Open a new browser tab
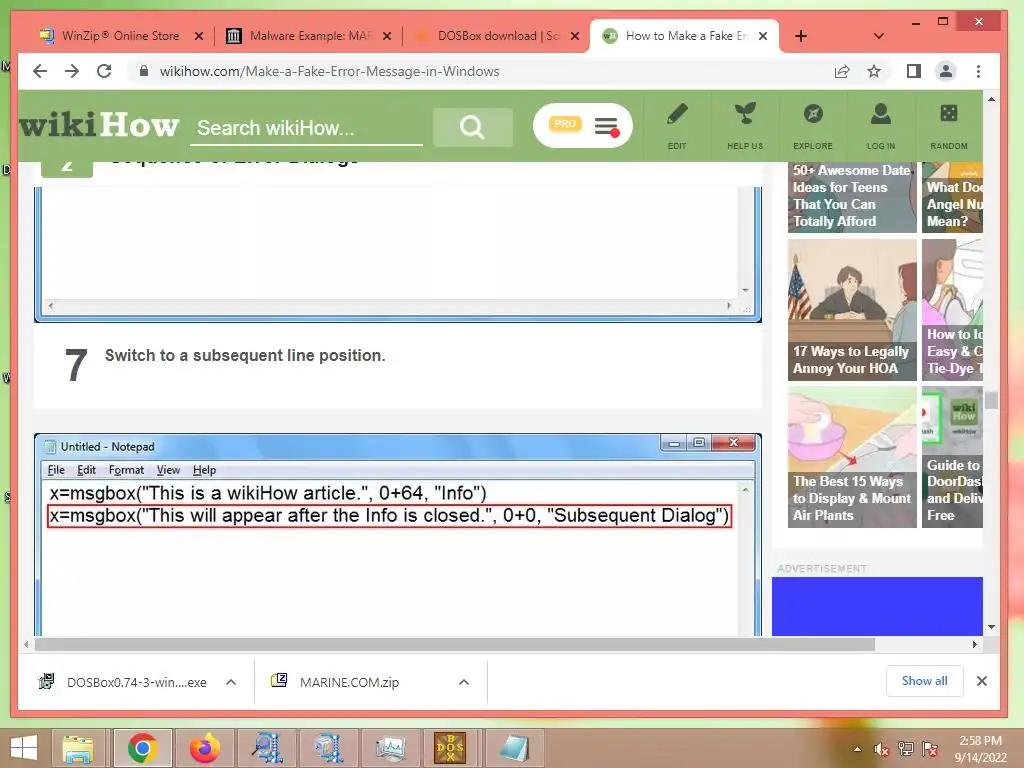 click(x=801, y=36)
